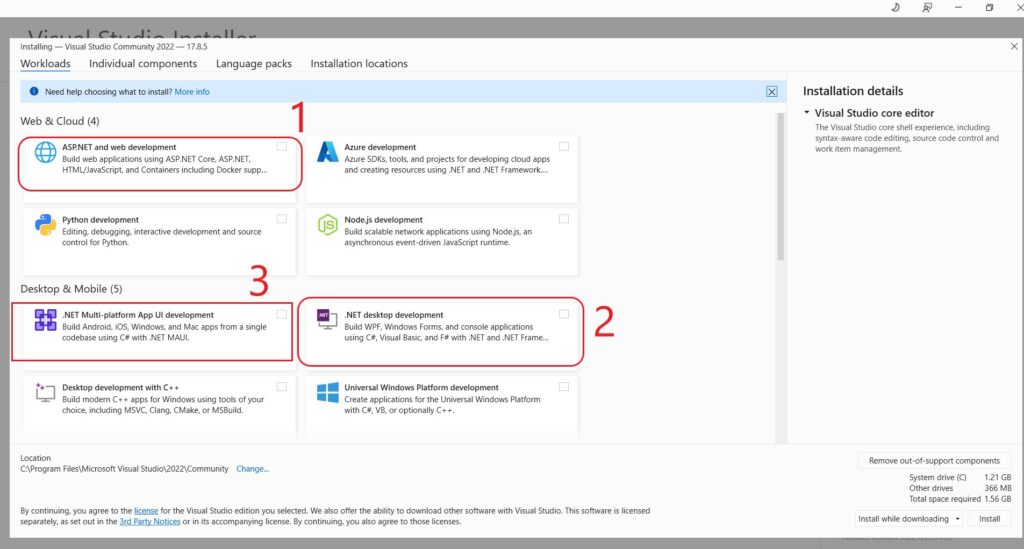Click the .NET MAUI workload icon
This screenshot has height=549, width=1024.
[x=46, y=320]
